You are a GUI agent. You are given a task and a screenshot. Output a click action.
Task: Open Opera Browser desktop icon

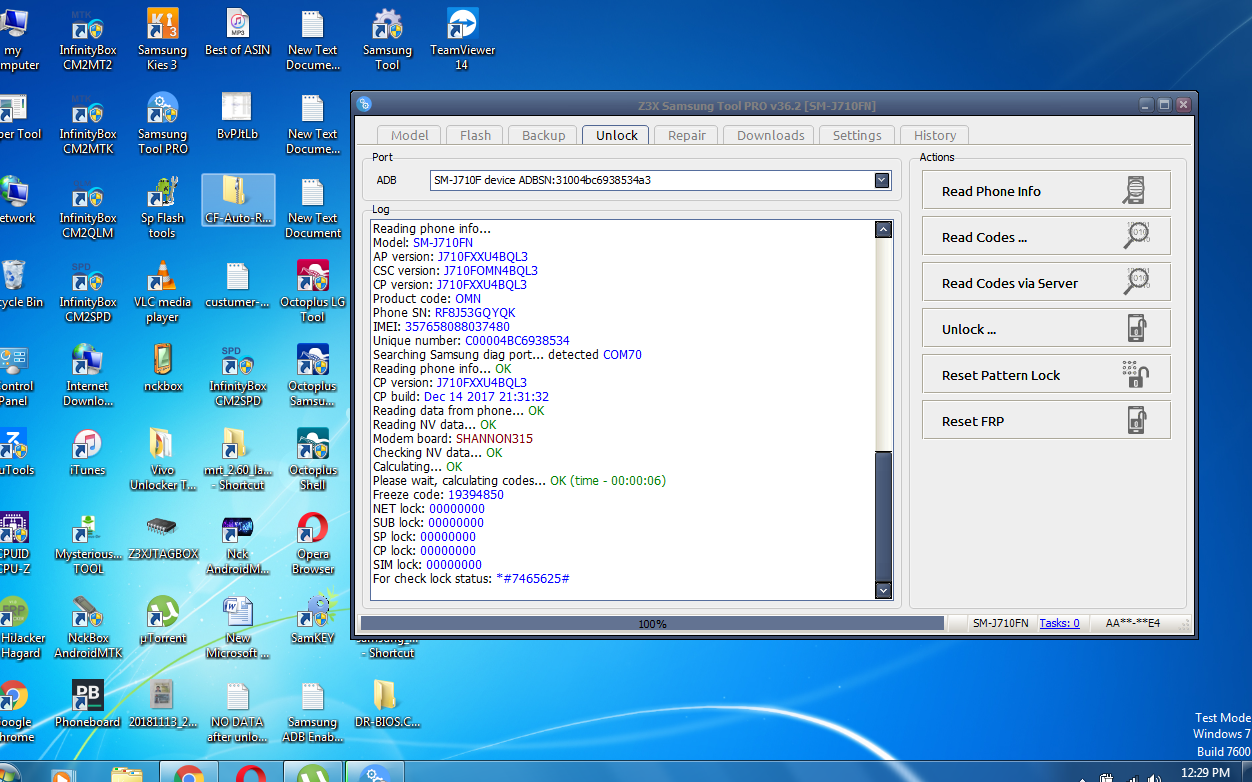click(313, 544)
